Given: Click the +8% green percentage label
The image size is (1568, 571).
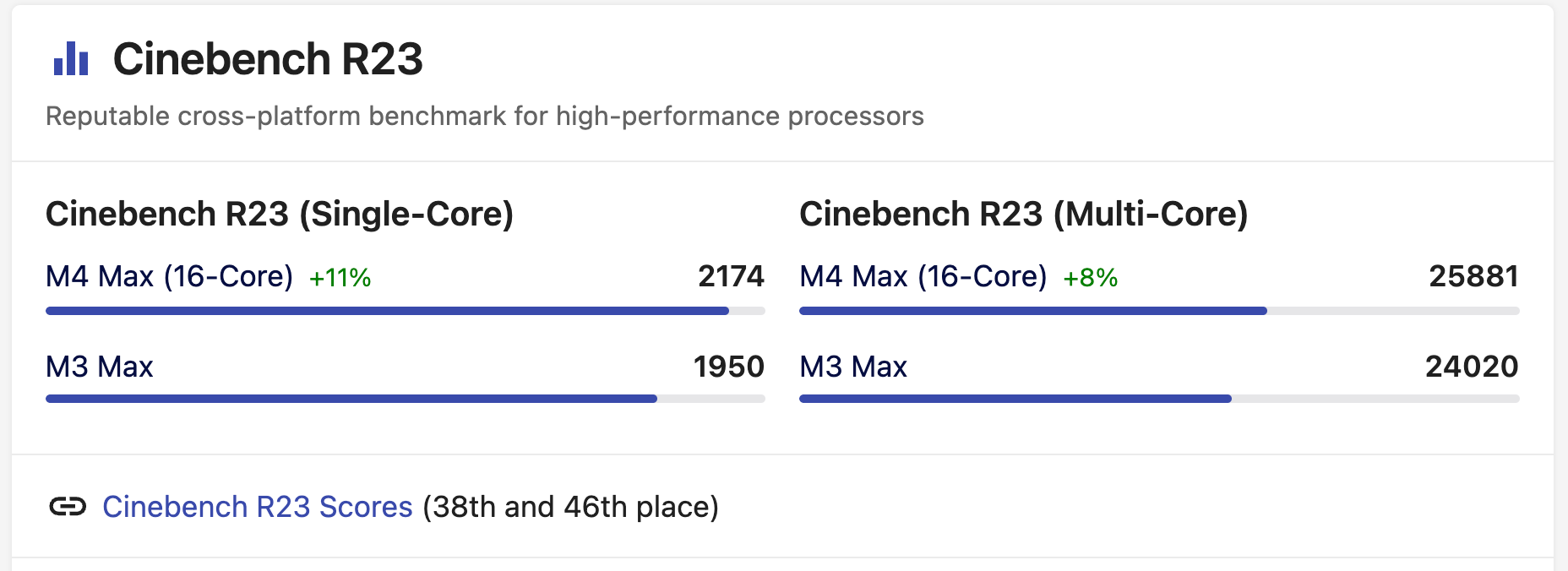Looking at the screenshot, I should click(1090, 278).
